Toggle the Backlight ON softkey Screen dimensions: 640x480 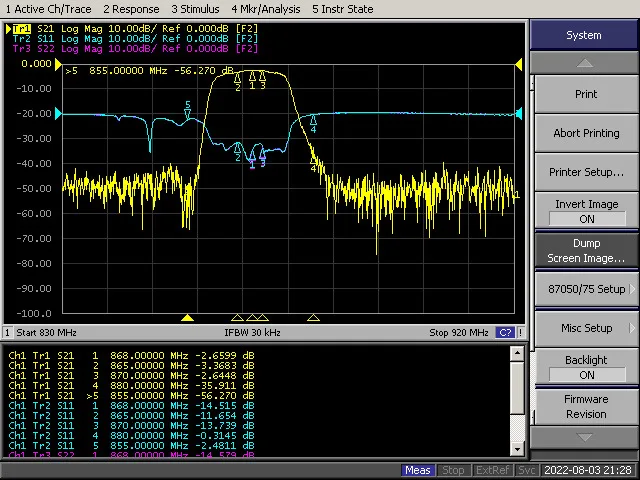point(586,367)
